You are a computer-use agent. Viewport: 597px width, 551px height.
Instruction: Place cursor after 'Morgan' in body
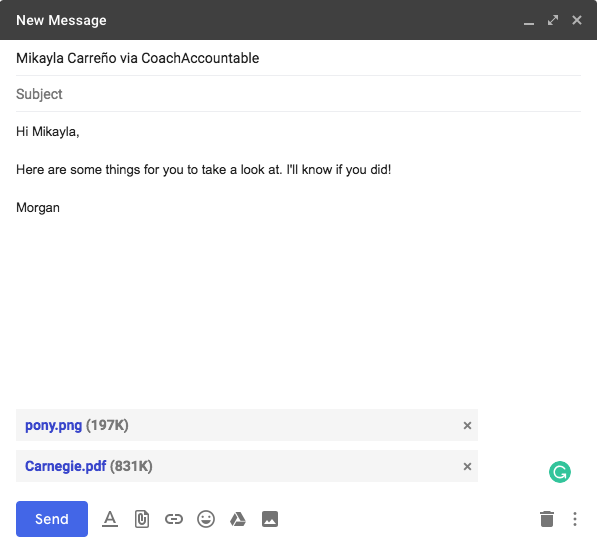[61, 208]
